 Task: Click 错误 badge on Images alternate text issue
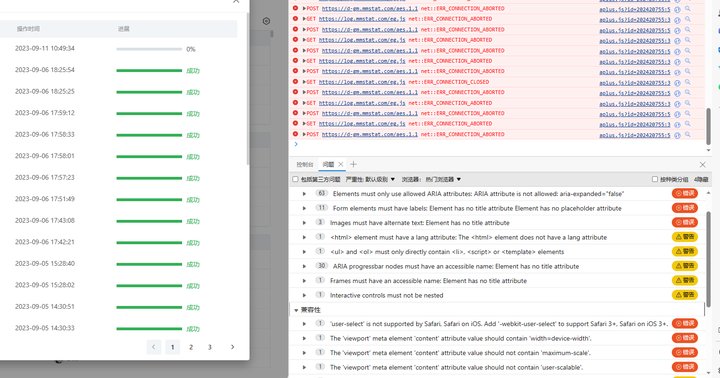(x=685, y=222)
